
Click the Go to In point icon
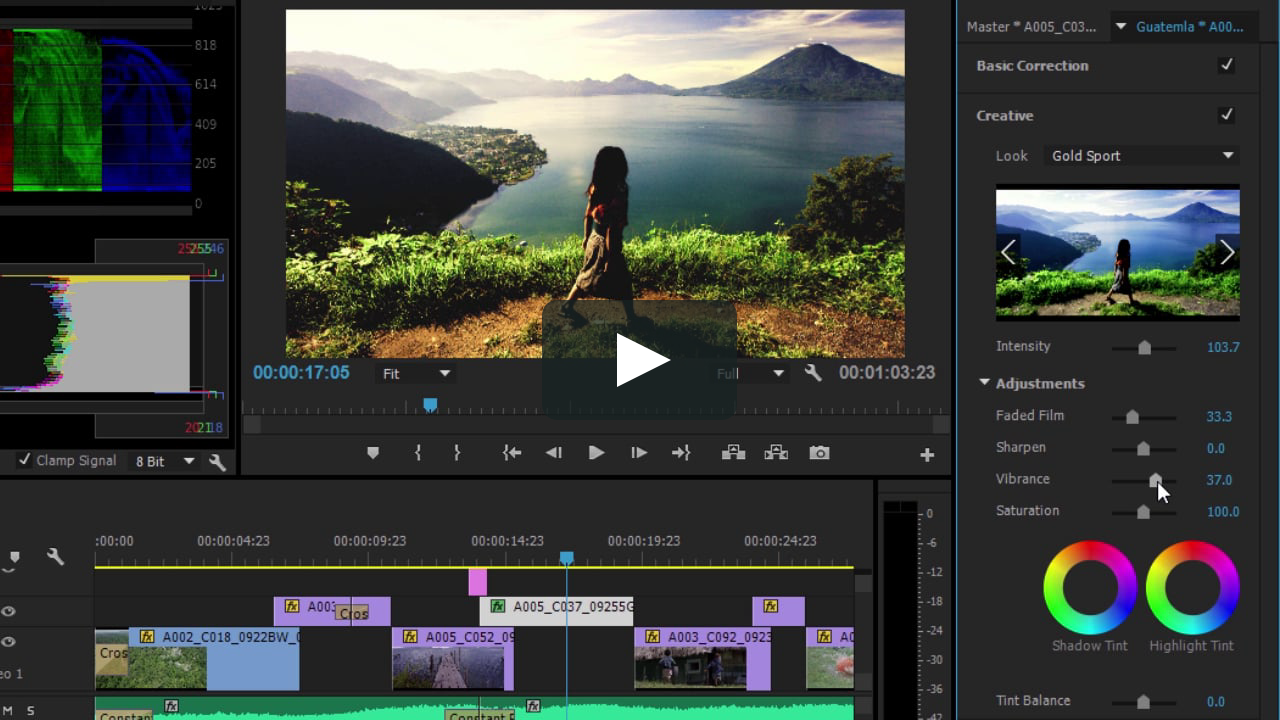pos(512,453)
